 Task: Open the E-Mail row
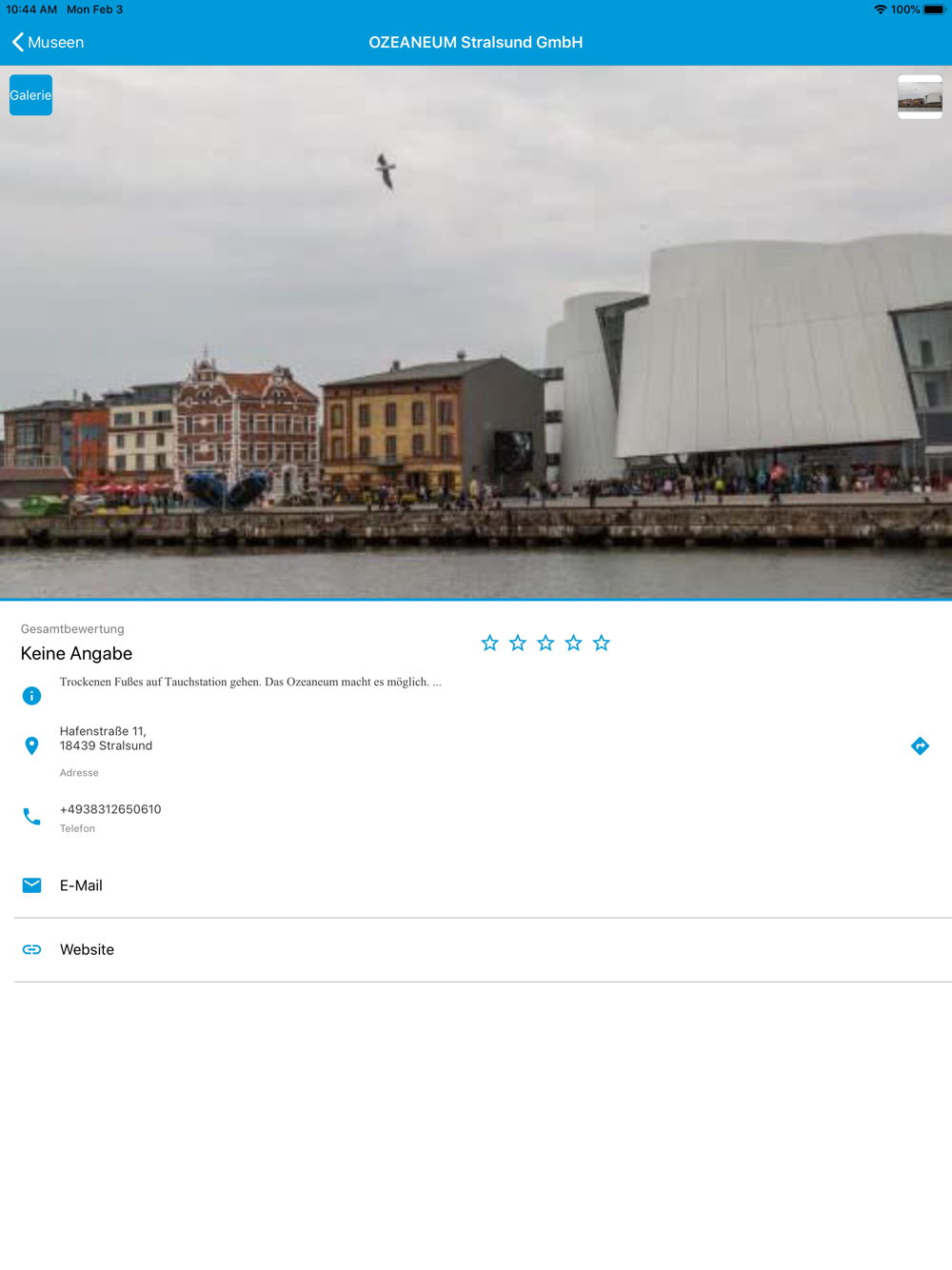483,885
